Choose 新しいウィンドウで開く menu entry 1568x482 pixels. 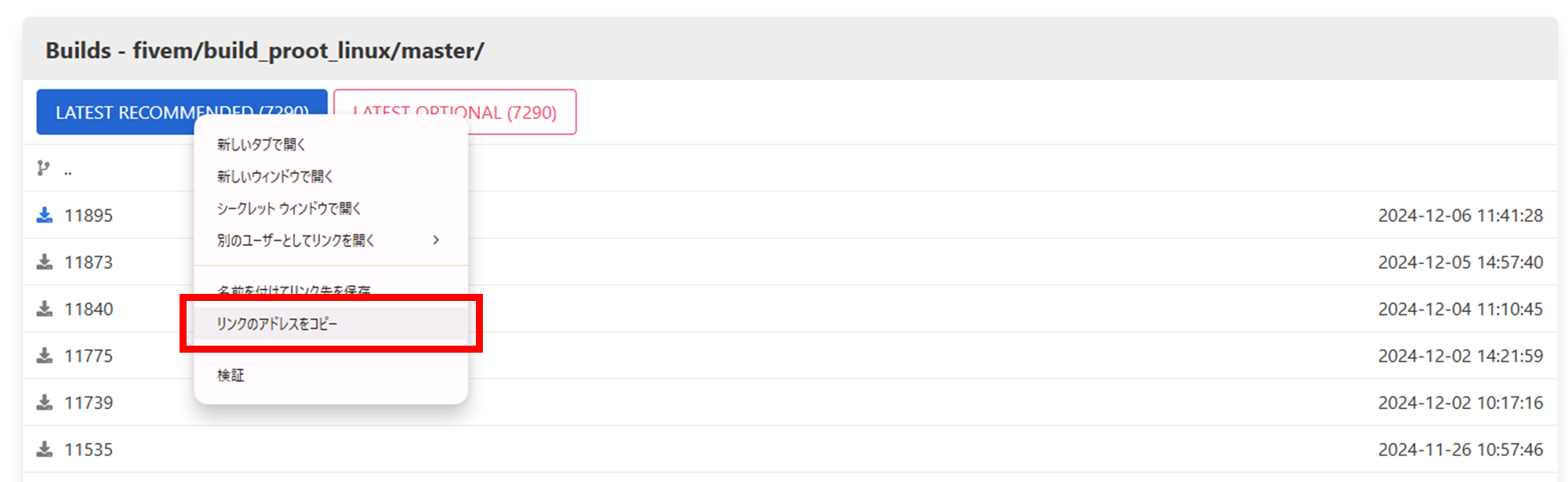click(274, 176)
